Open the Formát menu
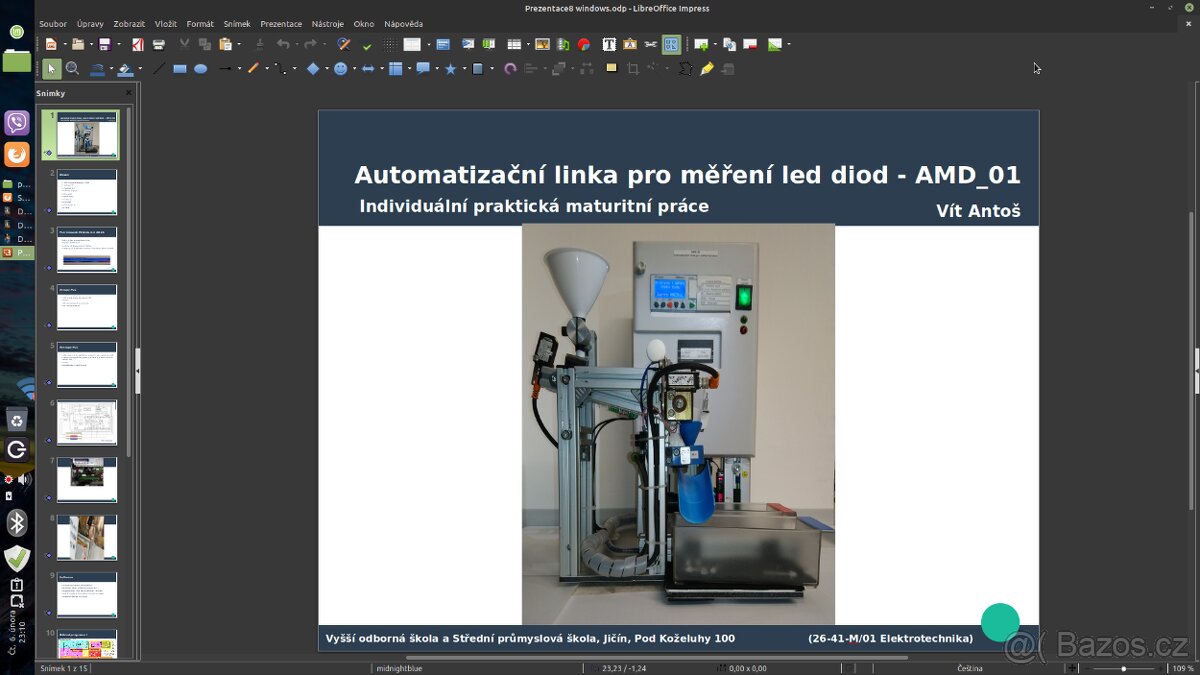 click(x=200, y=23)
